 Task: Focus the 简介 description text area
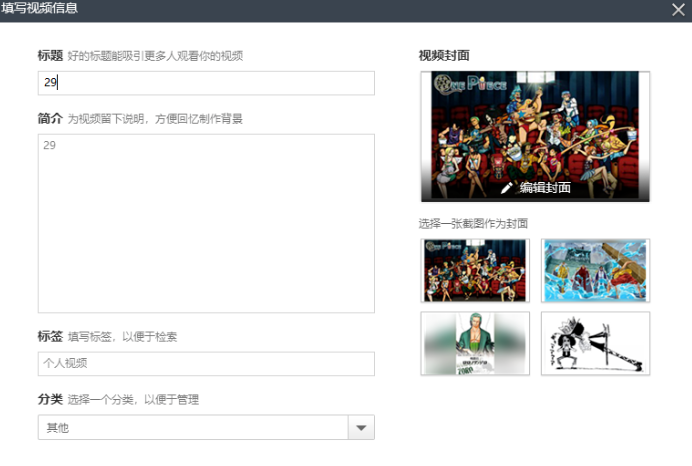[x=206, y=223]
